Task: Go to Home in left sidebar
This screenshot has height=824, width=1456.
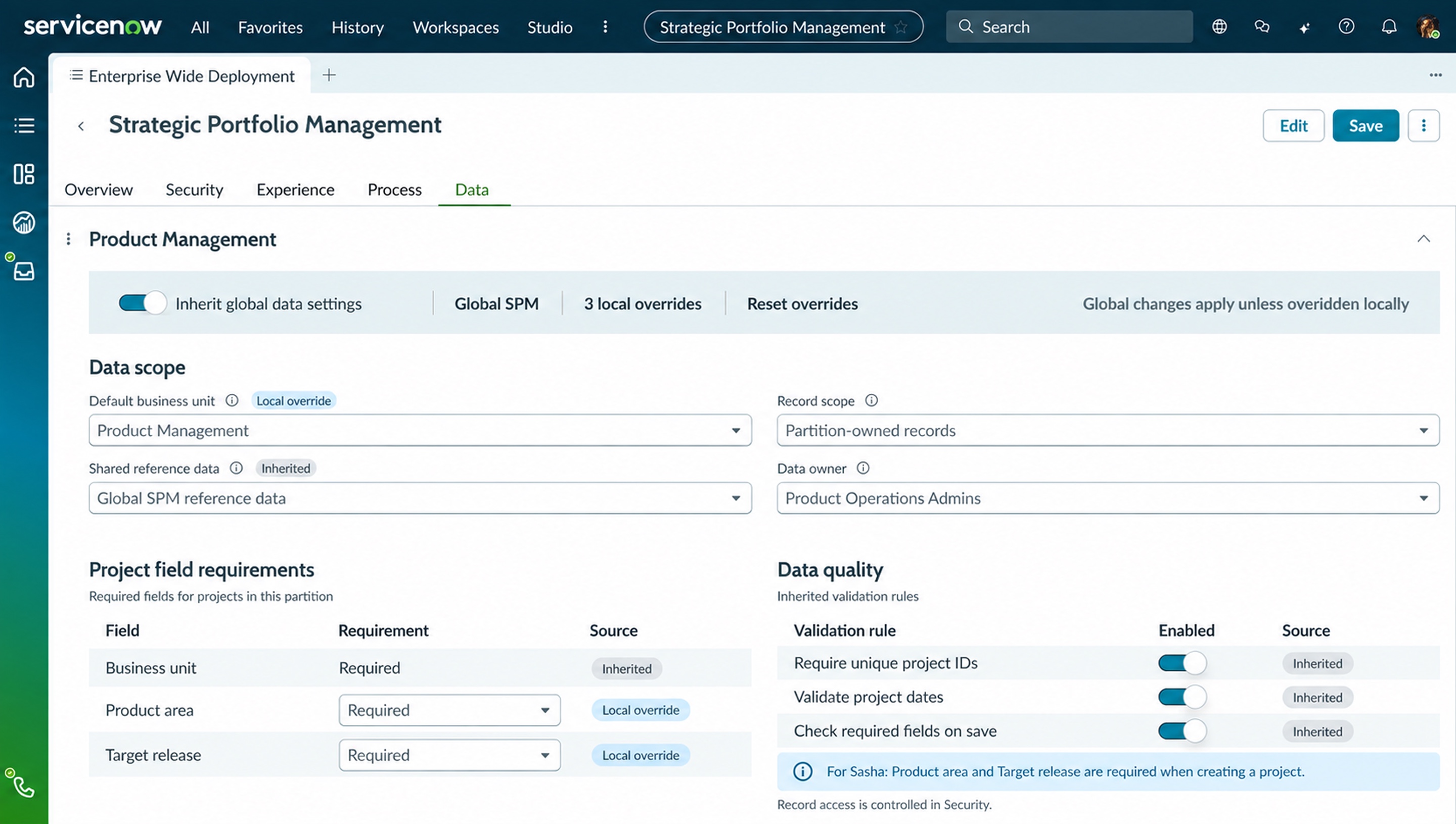Action: tap(24, 77)
